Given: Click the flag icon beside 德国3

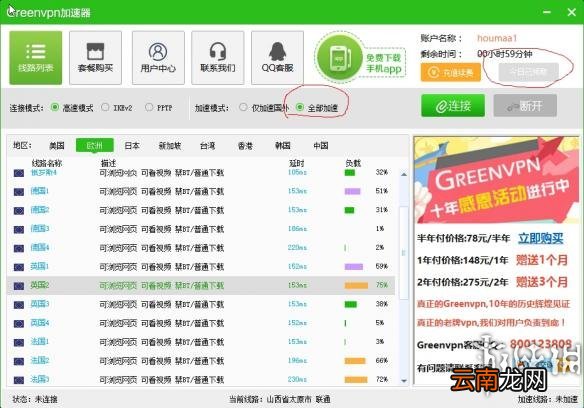Looking at the screenshot, I should pos(19,230).
